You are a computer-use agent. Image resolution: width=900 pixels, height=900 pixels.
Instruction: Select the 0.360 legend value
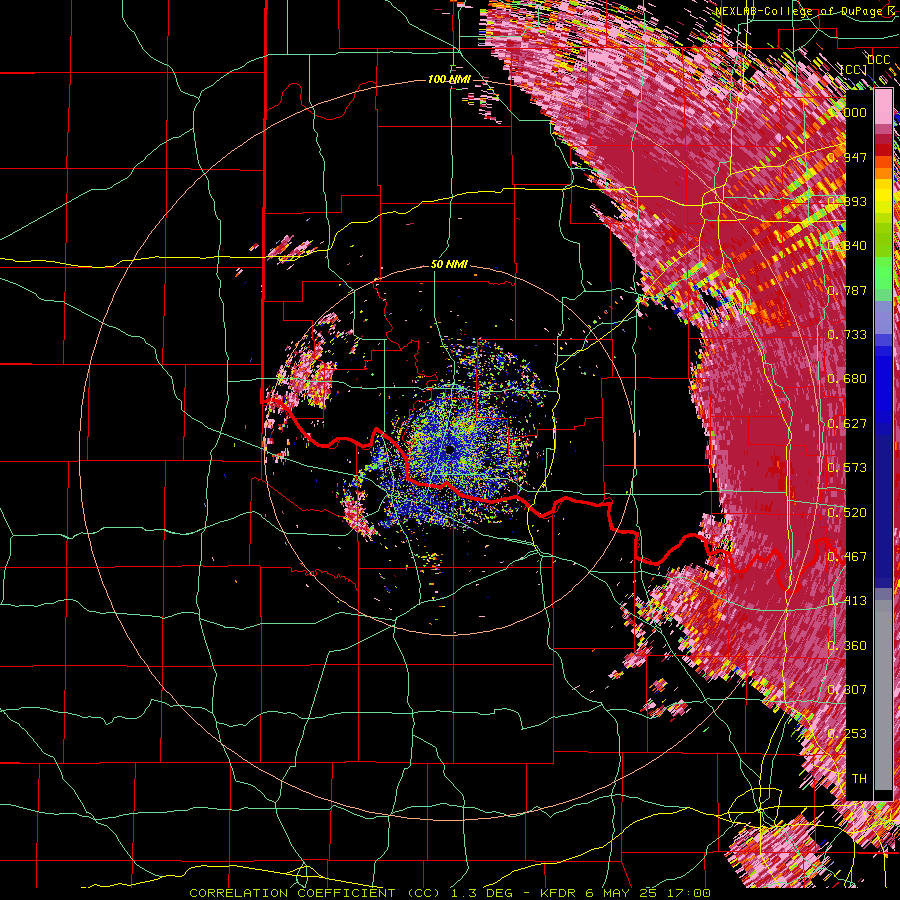tap(847, 646)
